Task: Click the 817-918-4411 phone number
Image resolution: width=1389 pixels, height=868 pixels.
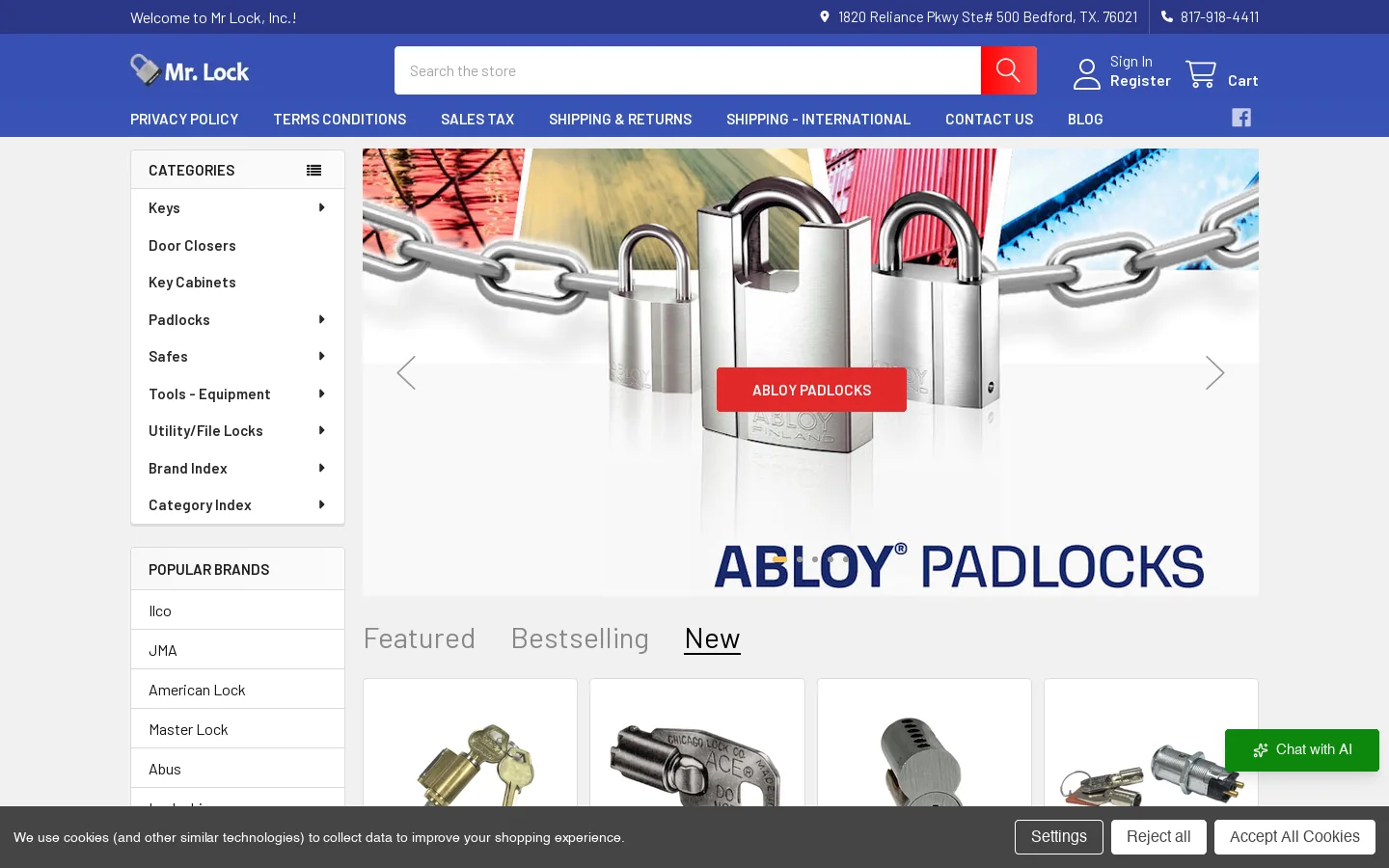Action: (x=1219, y=16)
